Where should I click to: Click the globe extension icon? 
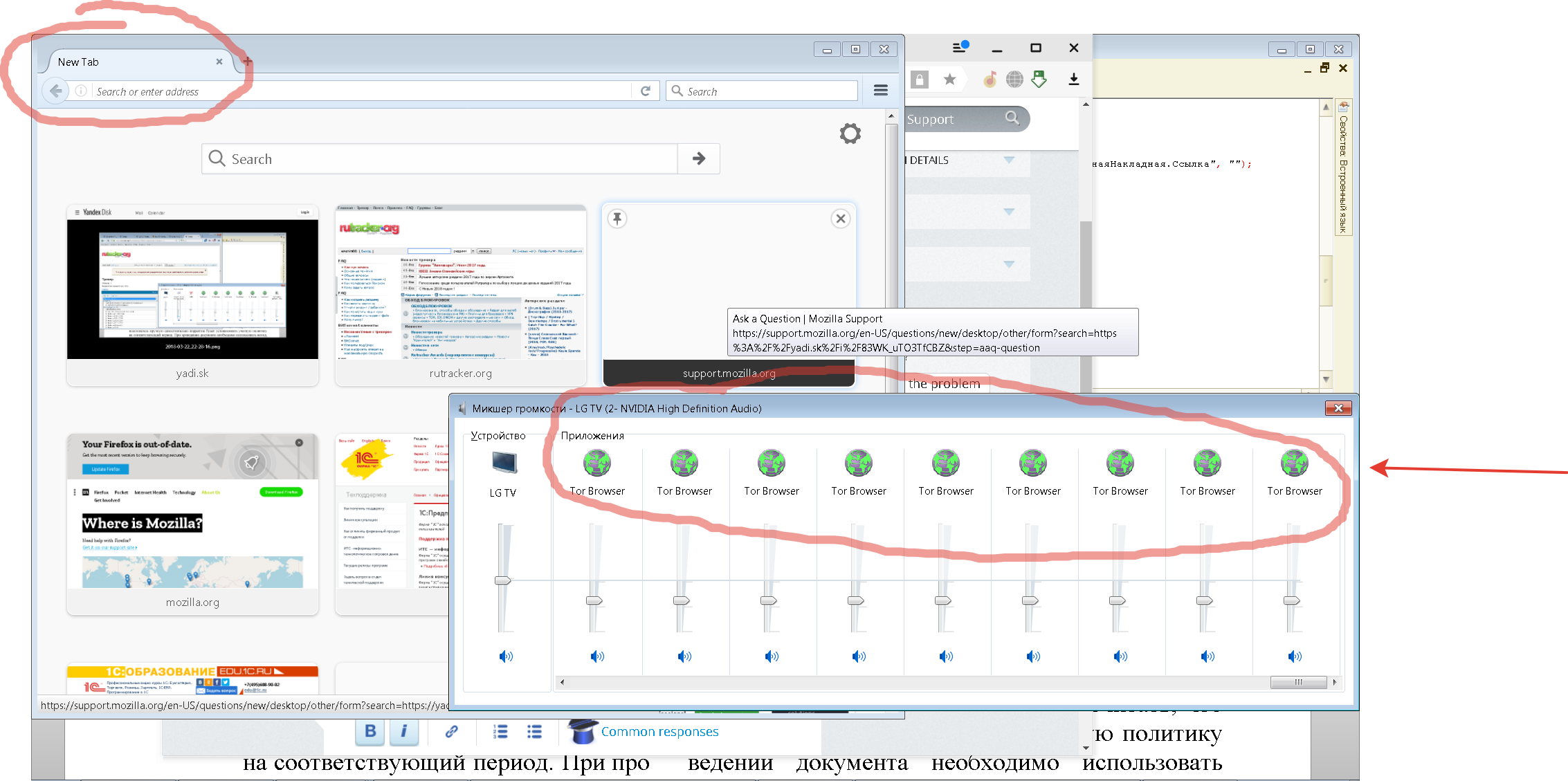[x=1014, y=80]
